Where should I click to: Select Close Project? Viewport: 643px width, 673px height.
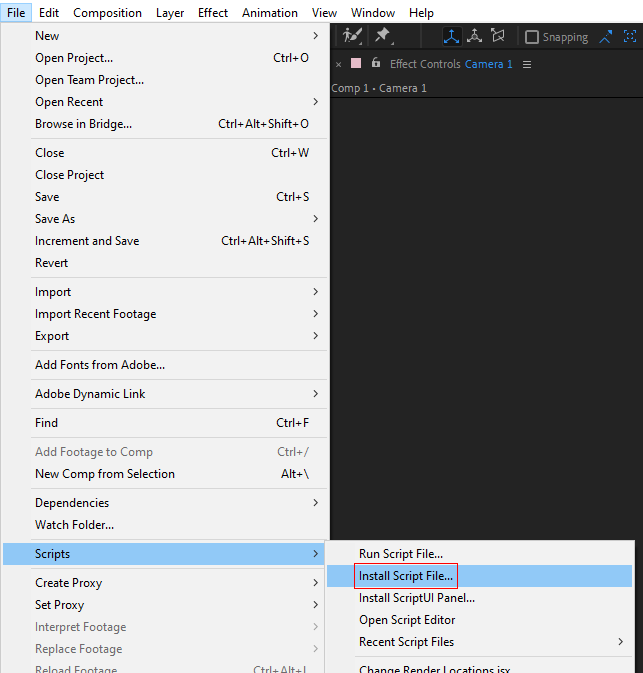click(165, 175)
